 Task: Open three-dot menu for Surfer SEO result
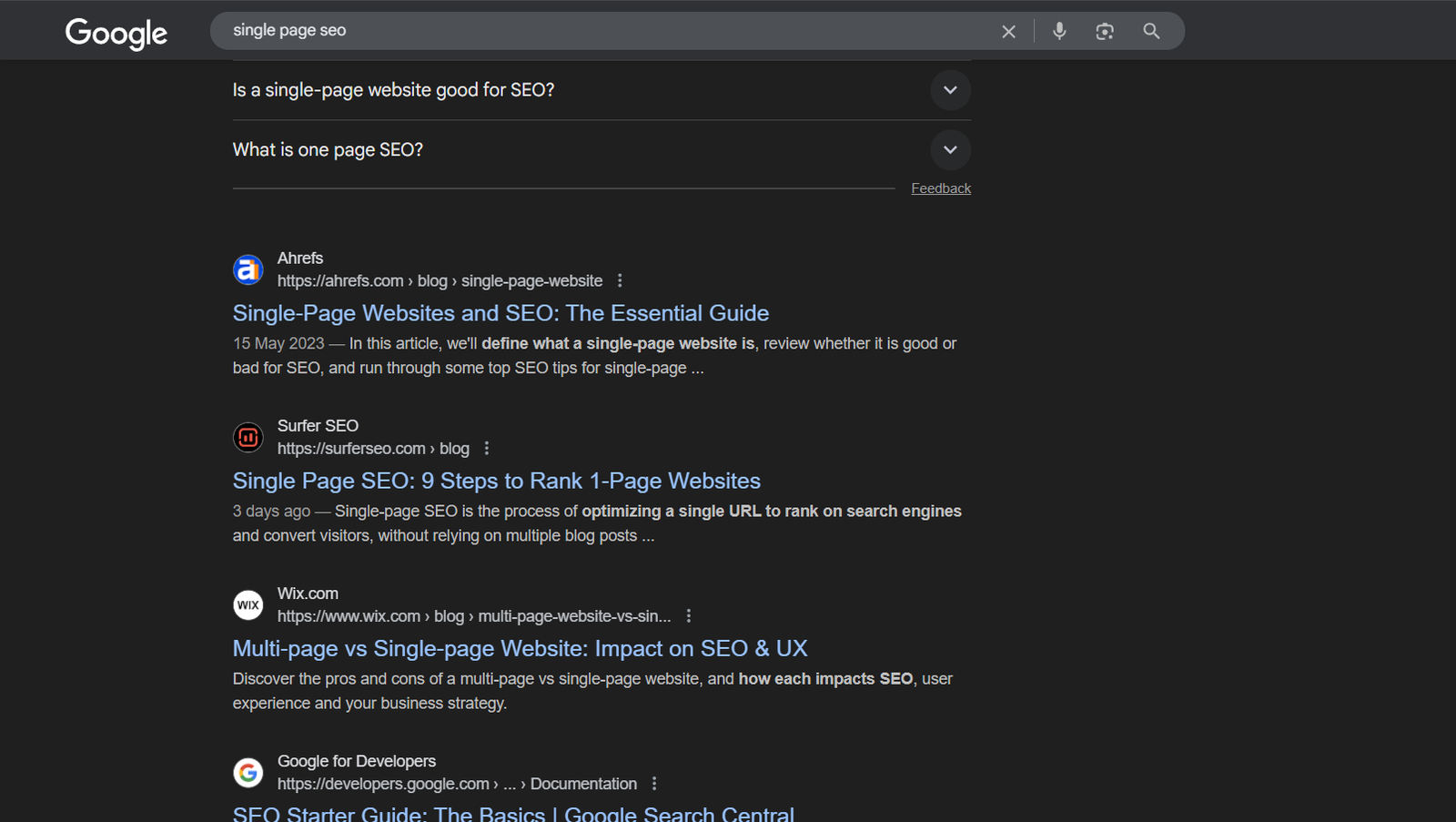487,448
